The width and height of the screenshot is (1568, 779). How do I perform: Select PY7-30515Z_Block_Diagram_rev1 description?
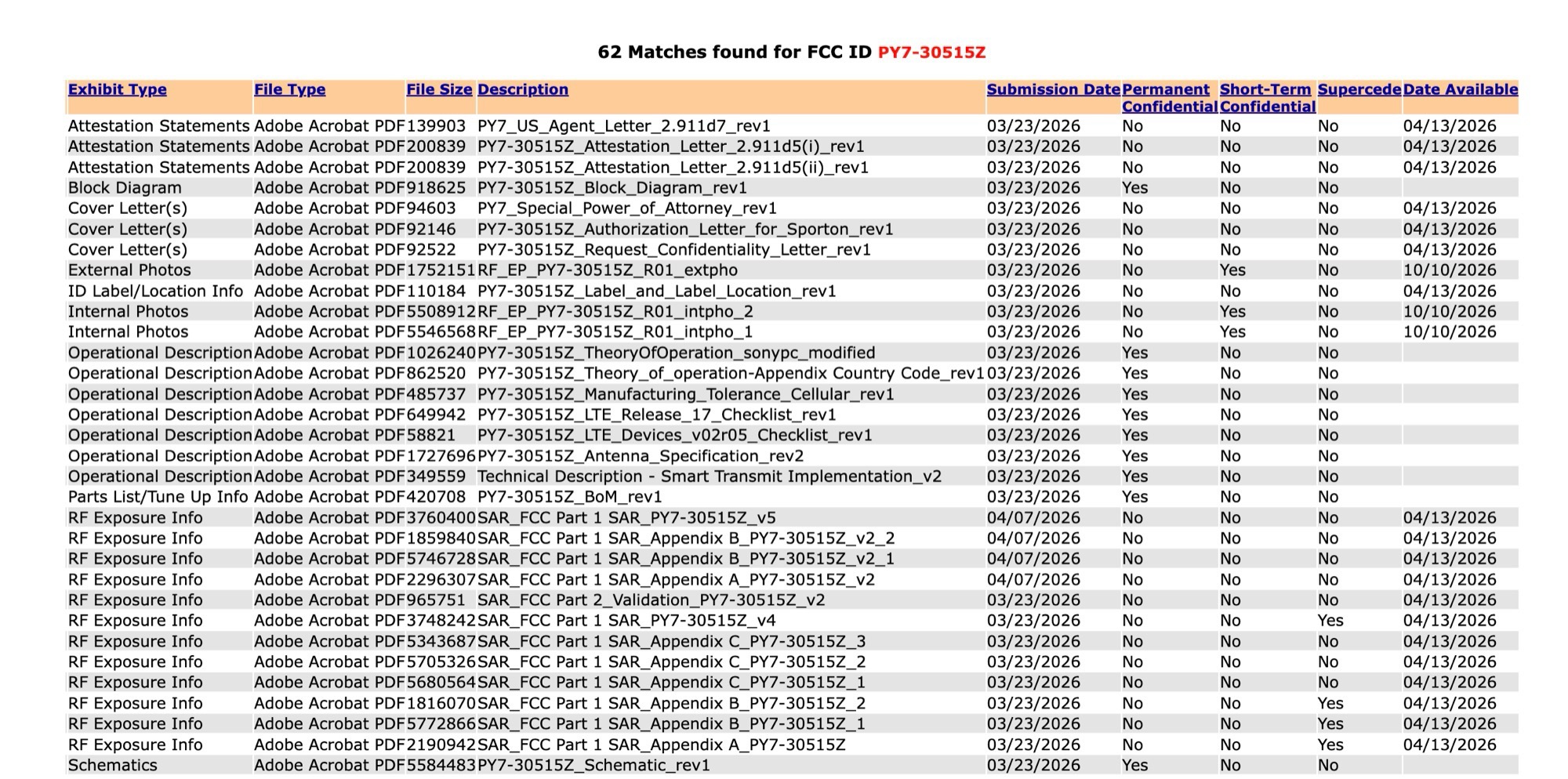click(612, 188)
